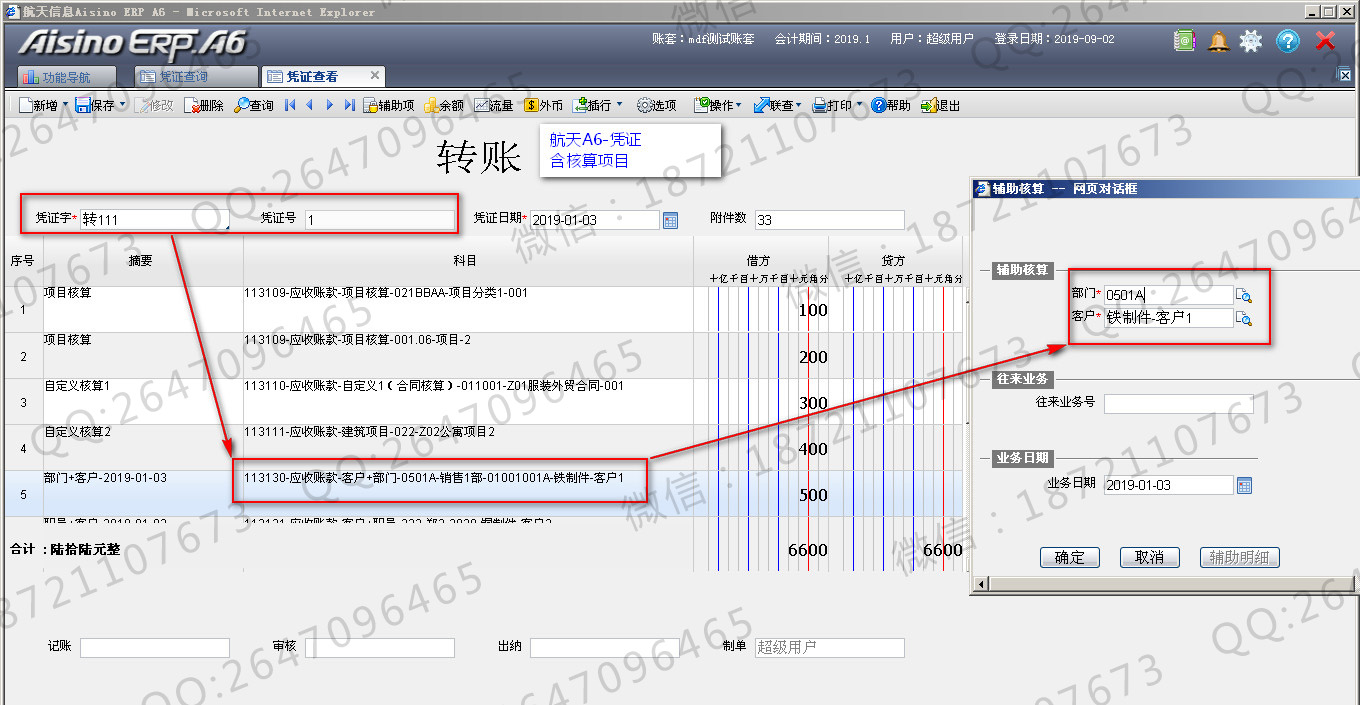Go to the next voucher record
Image resolution: width=1360 pixels, height=705 pixels.
tap(329, 105)
